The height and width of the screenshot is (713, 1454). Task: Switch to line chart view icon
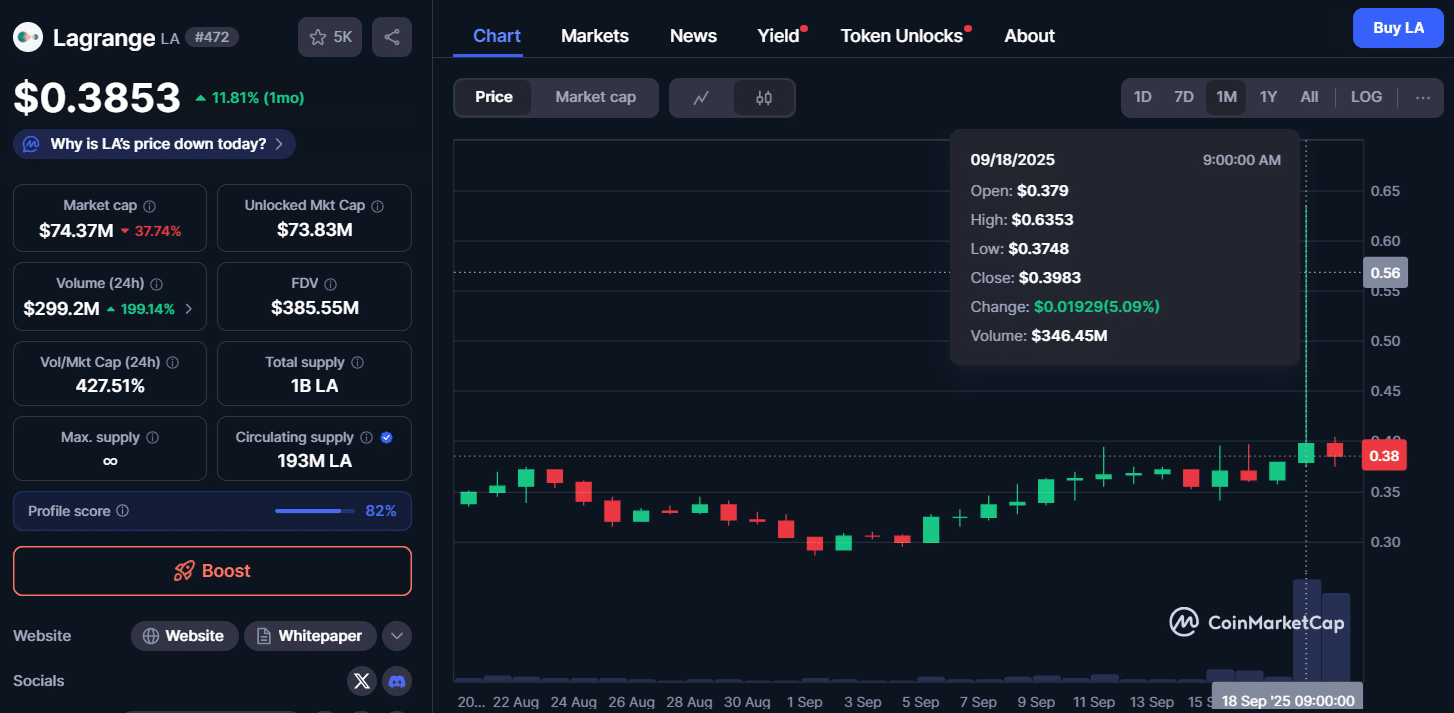pyautogui.click(x=702, y=98)
